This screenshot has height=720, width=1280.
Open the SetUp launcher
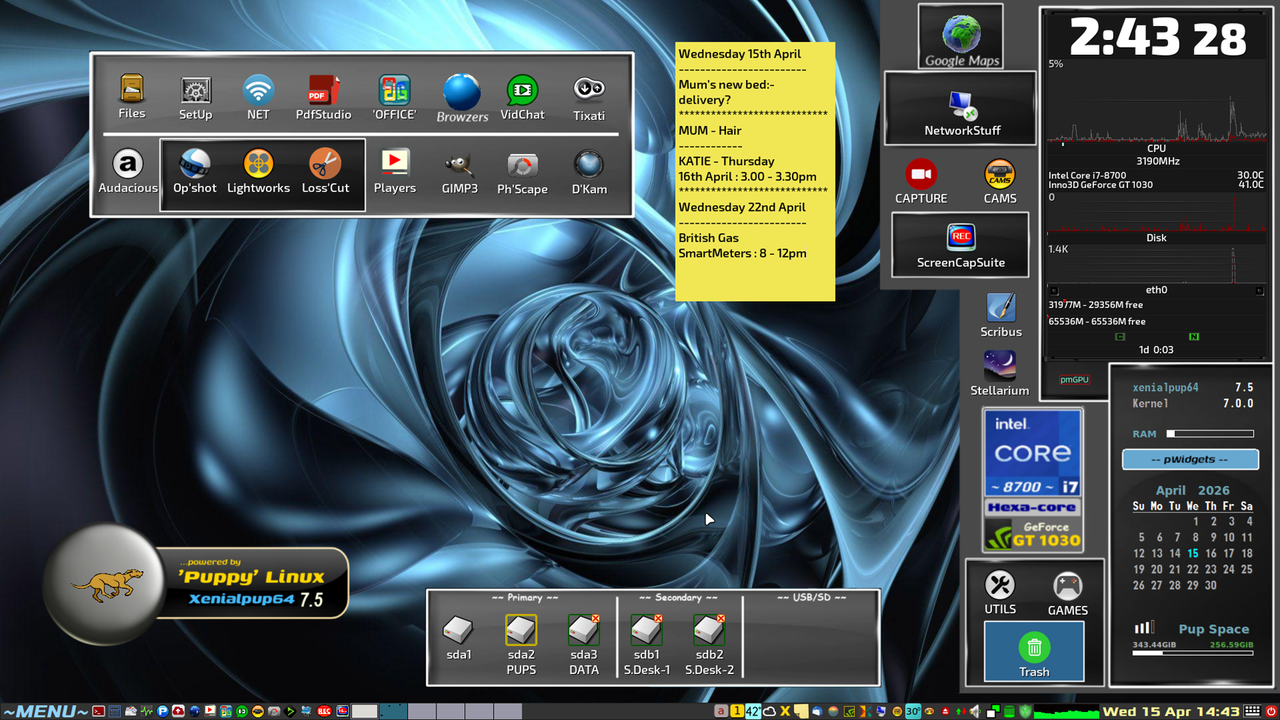click(195, 90)
